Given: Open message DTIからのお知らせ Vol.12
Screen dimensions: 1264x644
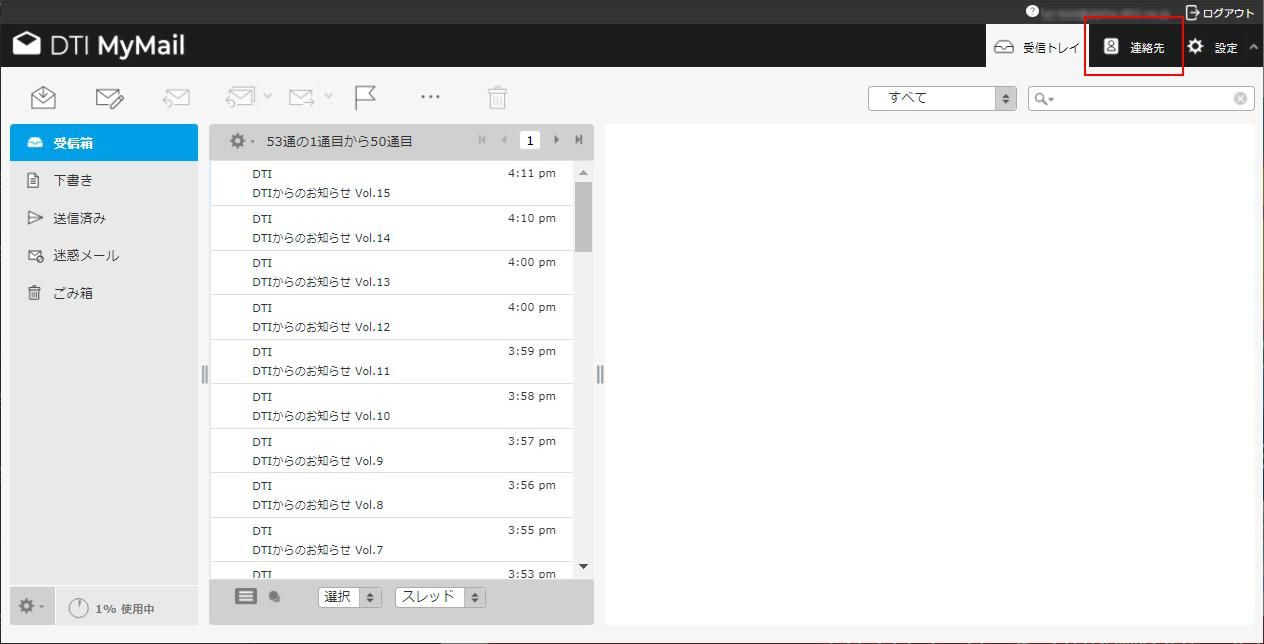Looking at the screenshot, I should click(392, 317).
